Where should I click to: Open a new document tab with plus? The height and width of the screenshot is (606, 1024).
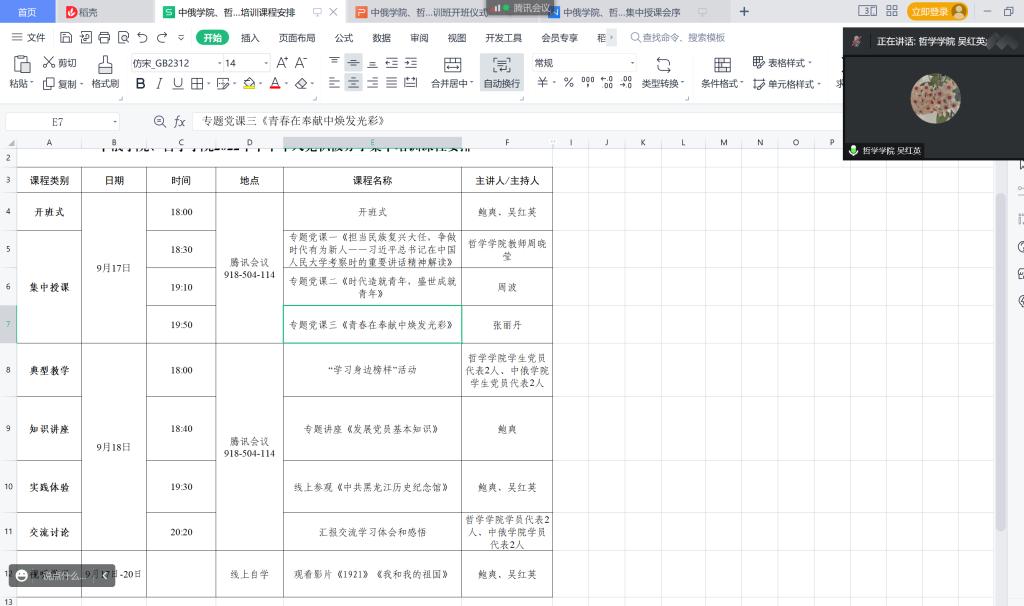744,12
